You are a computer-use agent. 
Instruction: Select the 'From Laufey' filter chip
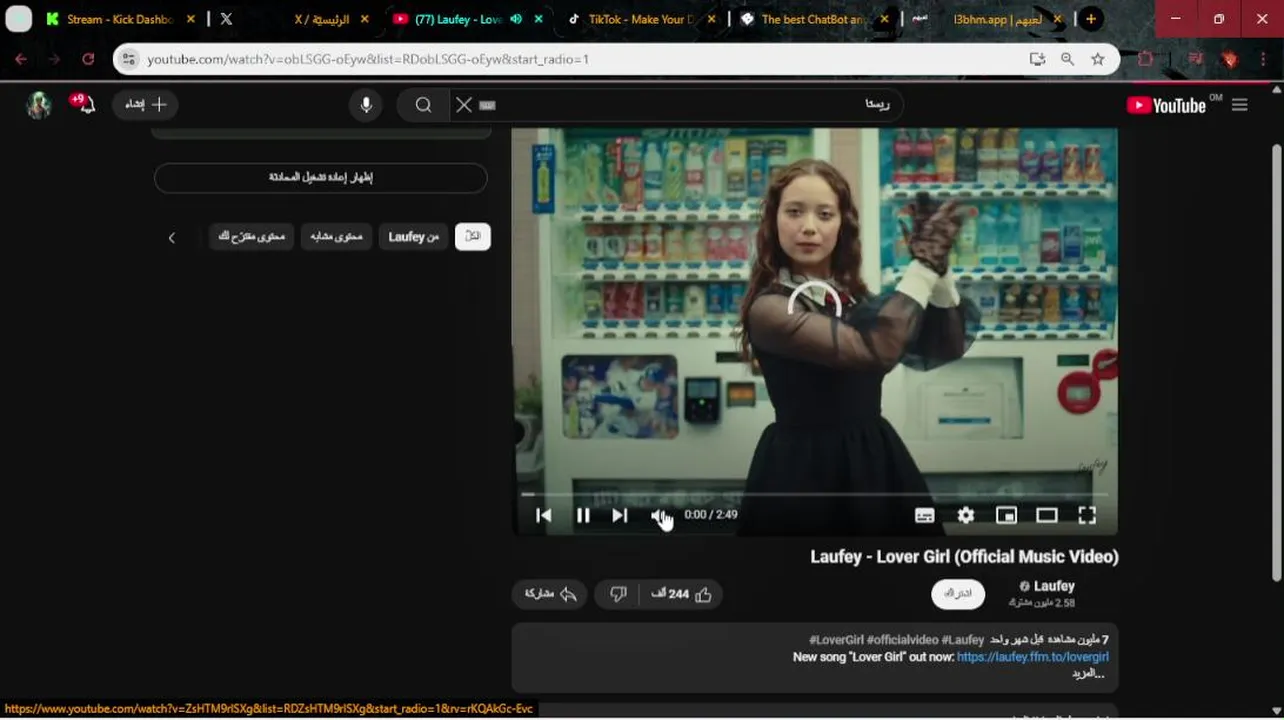coord(414,237)
